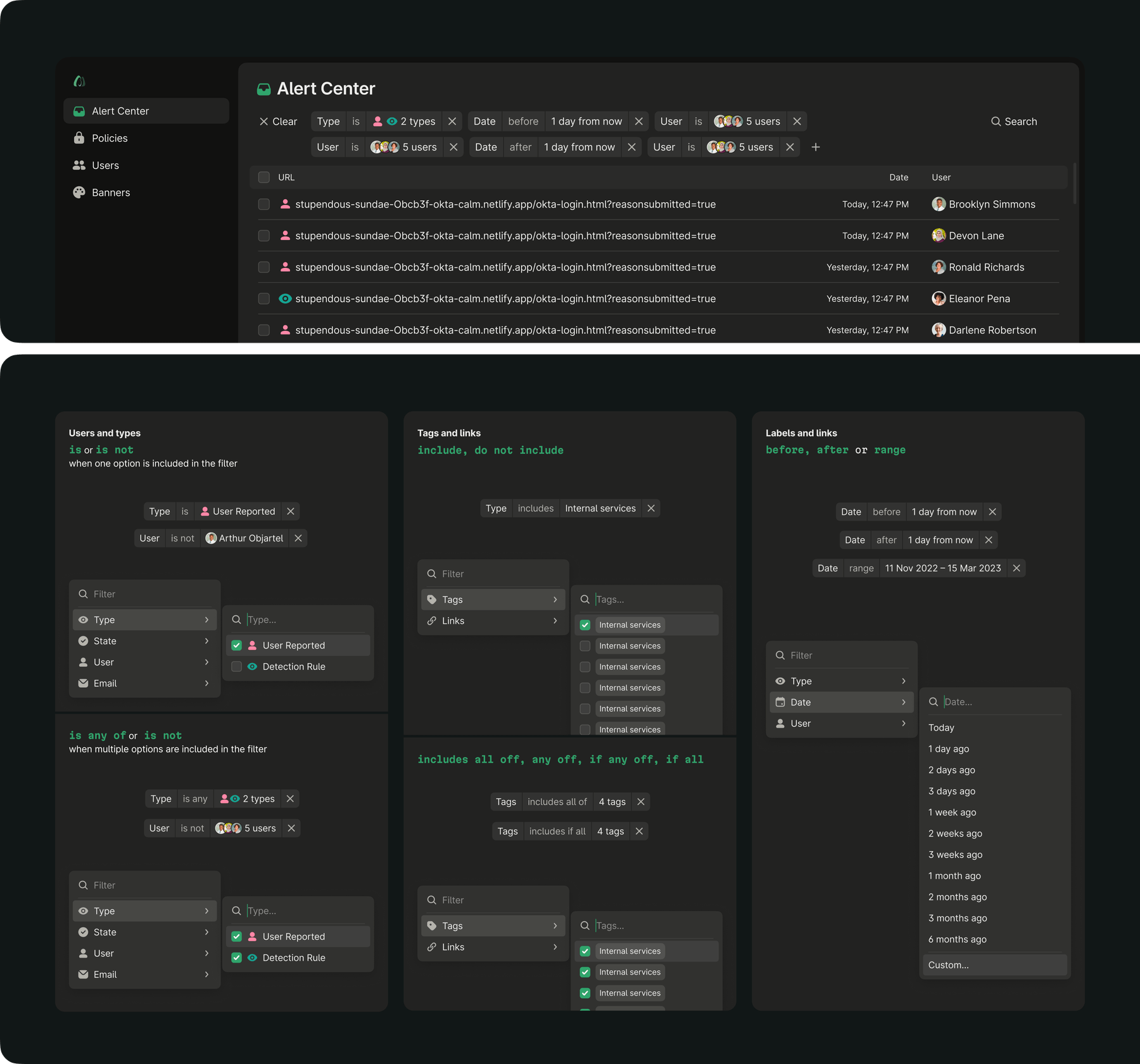Image resolution: width=1140 pixels, height=1064 pixels.
Task: Select the Policies lock icon
Action: [x=79, y=138]
